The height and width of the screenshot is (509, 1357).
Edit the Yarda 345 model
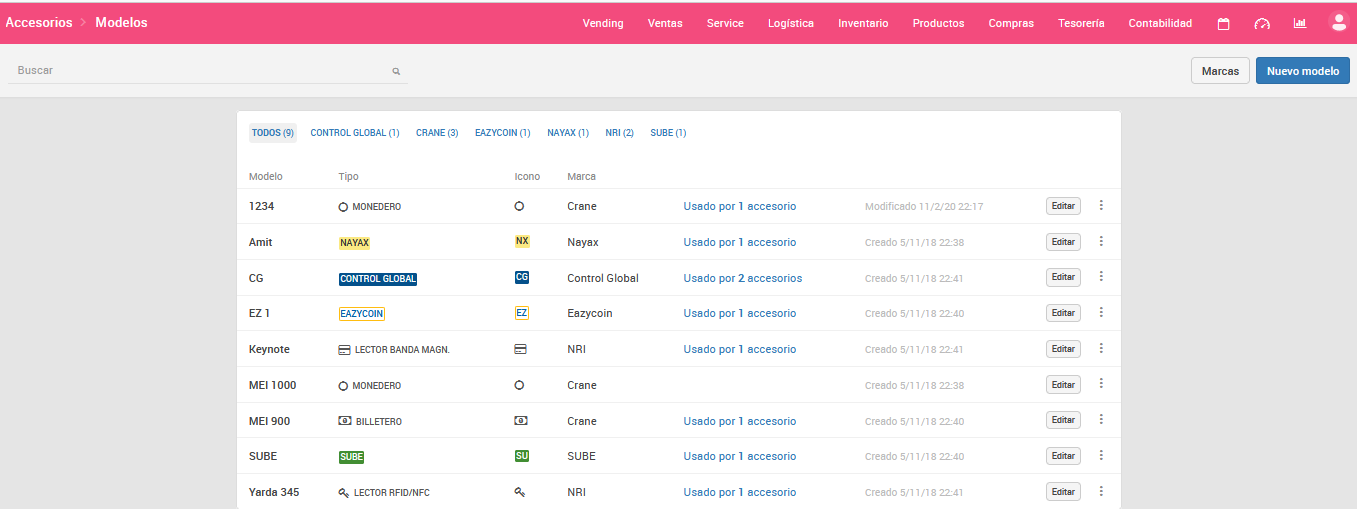click(x=1063, y=492)
